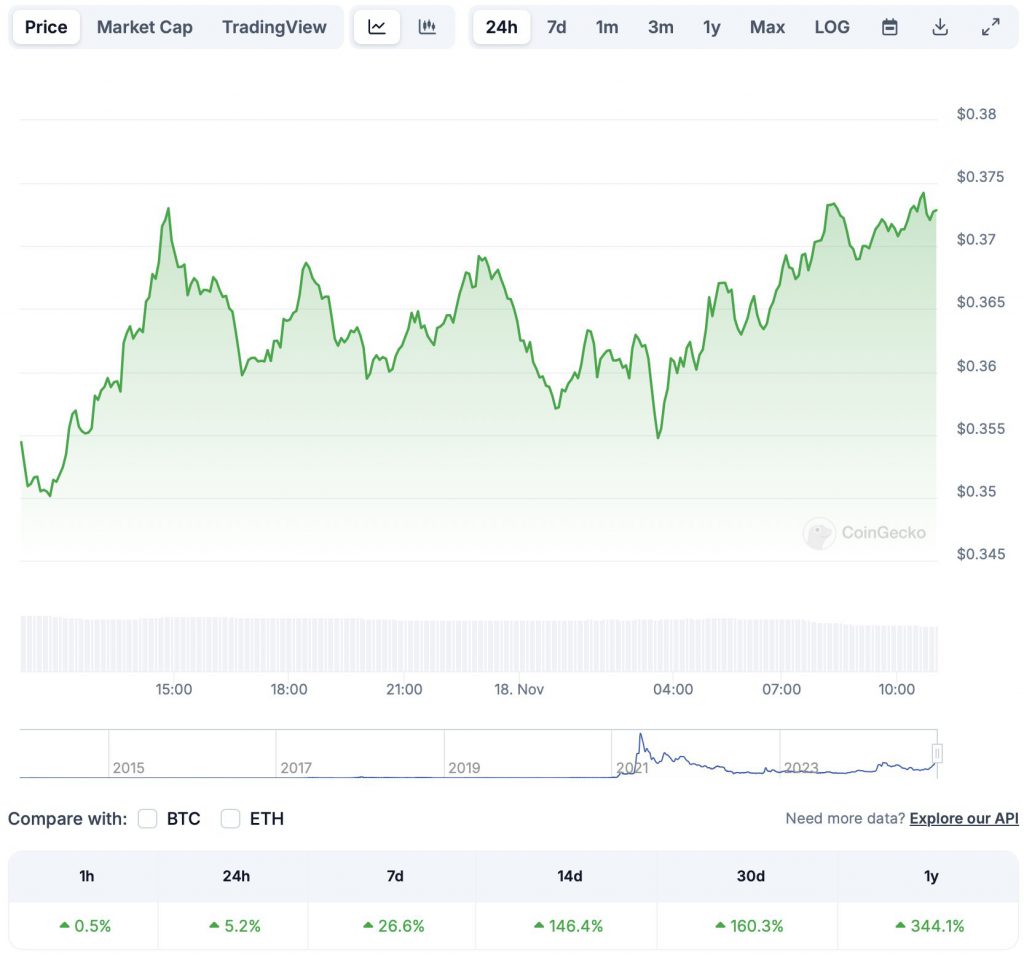Open the TradingView tab
The image size is (1024, 960).
pos(274,27)
